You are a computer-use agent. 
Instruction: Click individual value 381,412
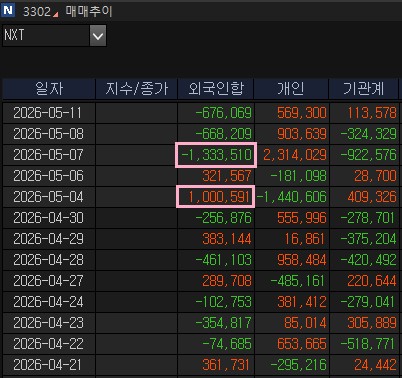302,302
